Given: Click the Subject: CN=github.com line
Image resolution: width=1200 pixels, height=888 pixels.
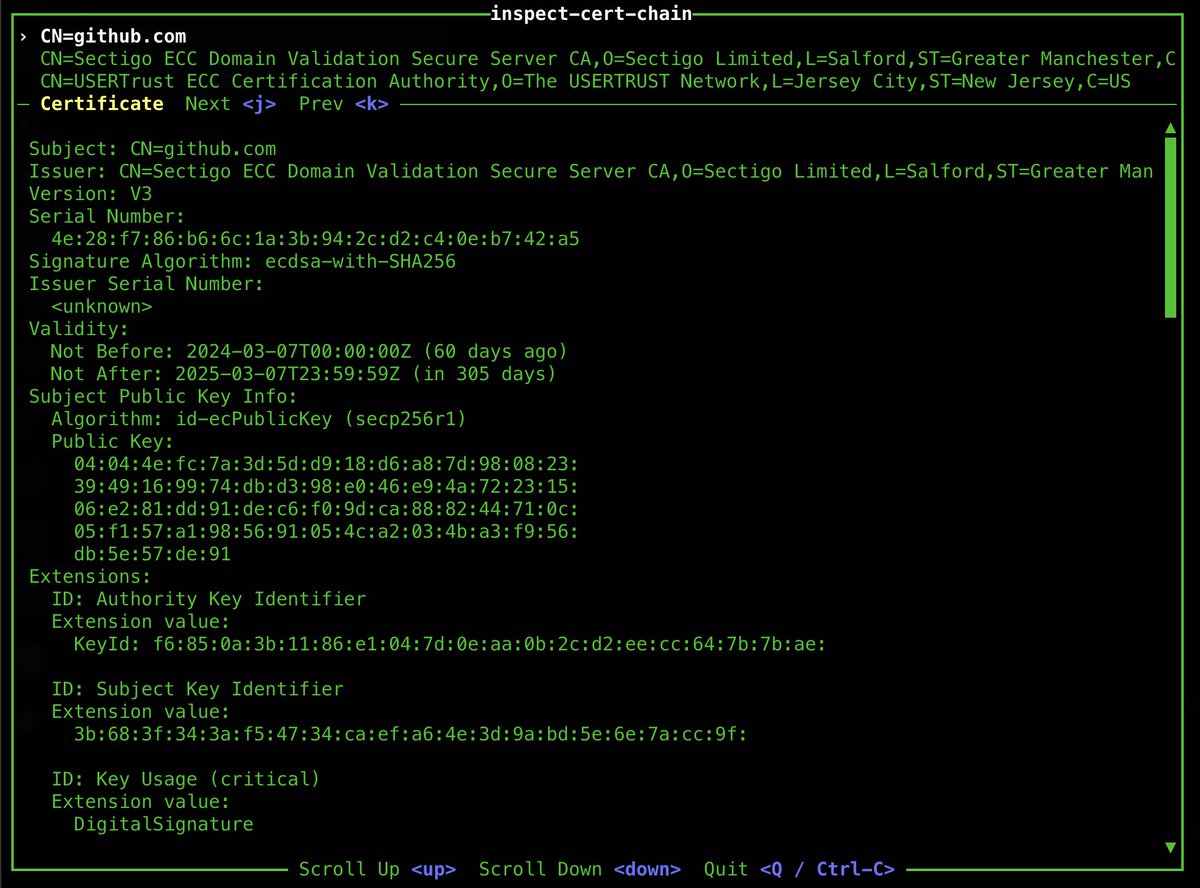Looking at the screenshot, I should pyautogui.click(x=152, y=149).
